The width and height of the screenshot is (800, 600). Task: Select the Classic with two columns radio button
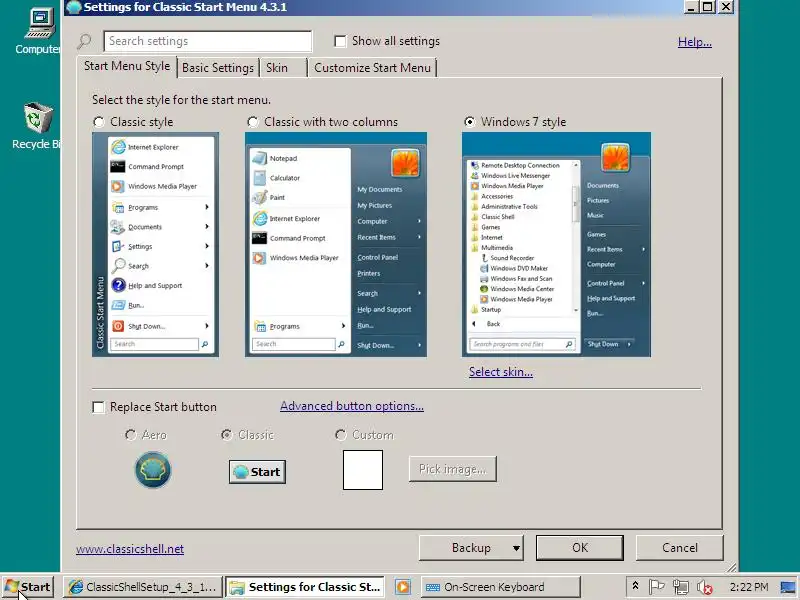[x=253, y=122]
